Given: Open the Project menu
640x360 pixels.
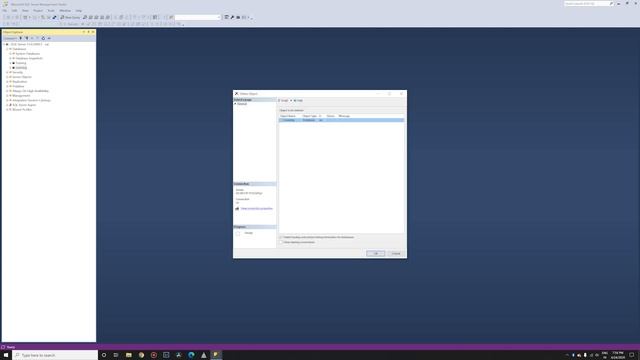Looking at the screenshot, I should coord(38,11).
